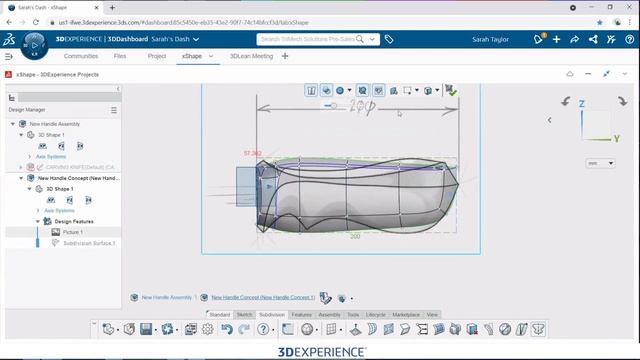Select the grid plane tool
This screenshot has width=640, height=360.
tap(331, 329)
